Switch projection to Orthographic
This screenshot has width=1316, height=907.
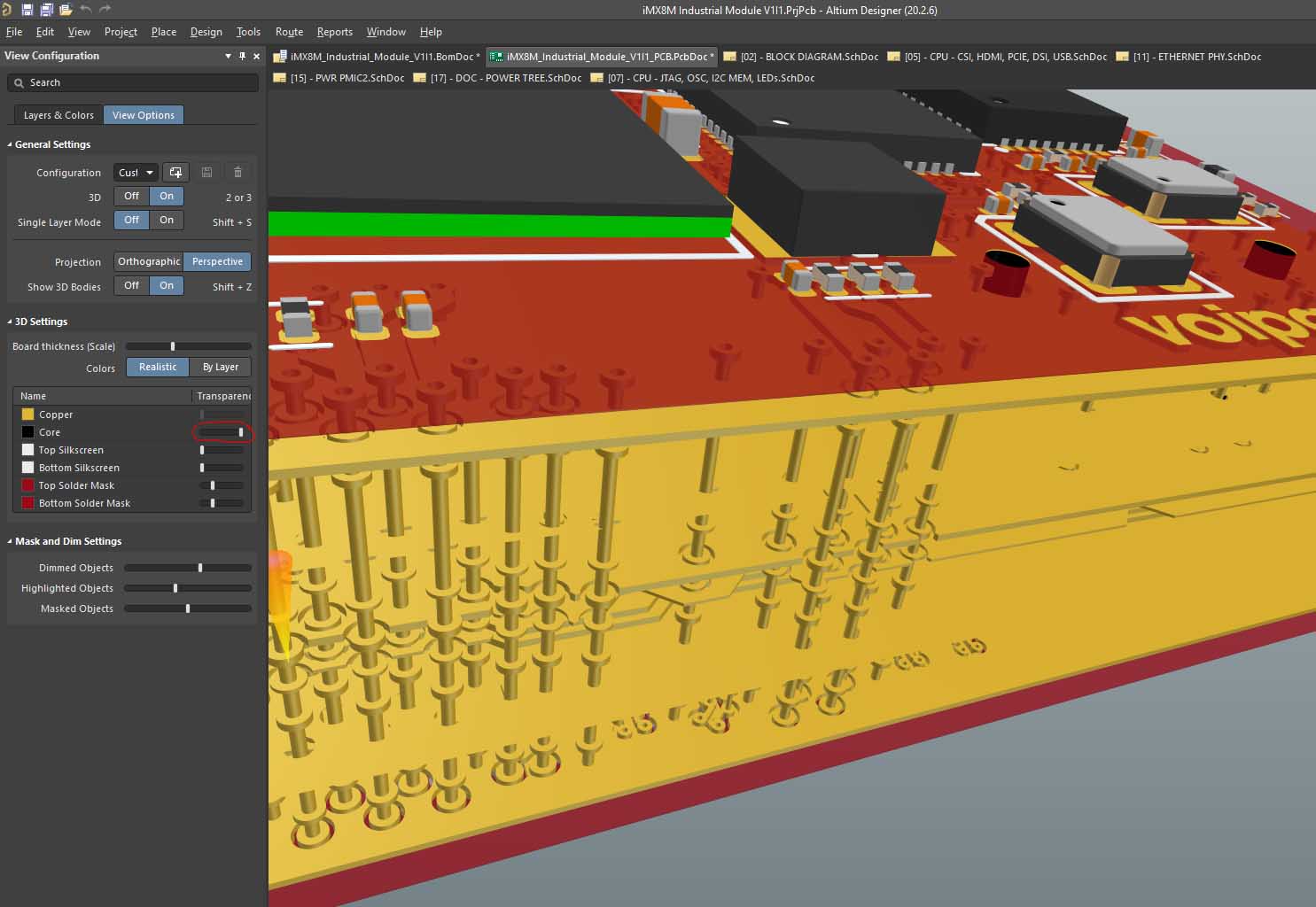pos(148,262)
